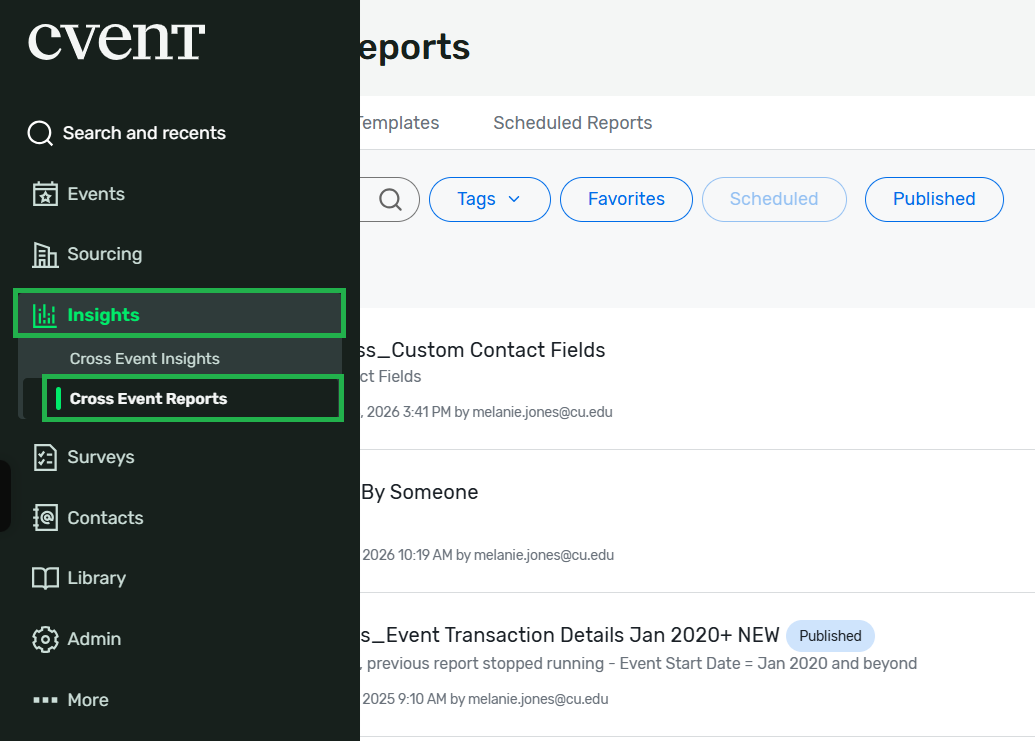1035x741 pixels.
Task: Collapse the Insights menu label
Action: coord(103,315)
